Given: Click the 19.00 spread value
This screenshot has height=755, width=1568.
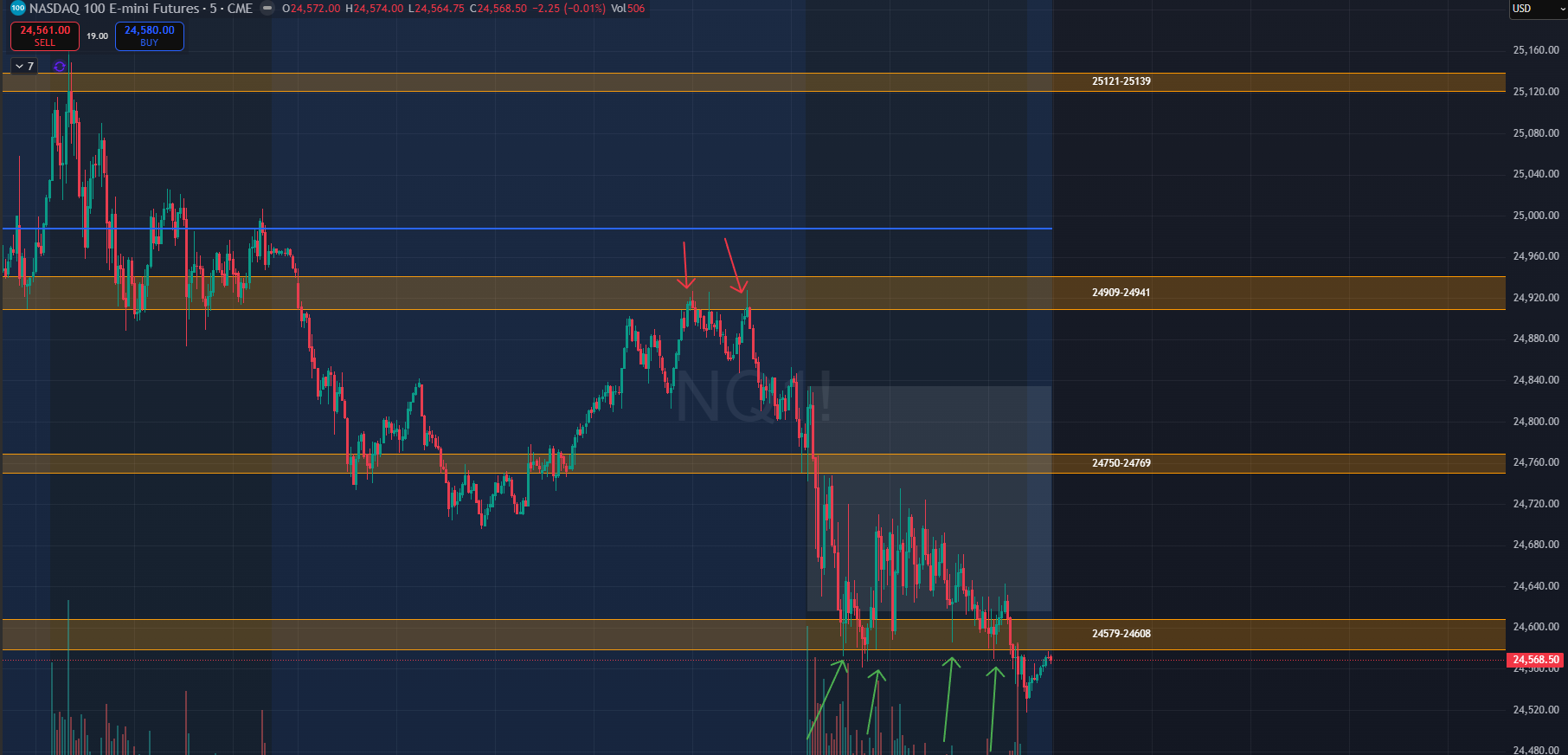Looking at the screenshot, I should (97, 36).
